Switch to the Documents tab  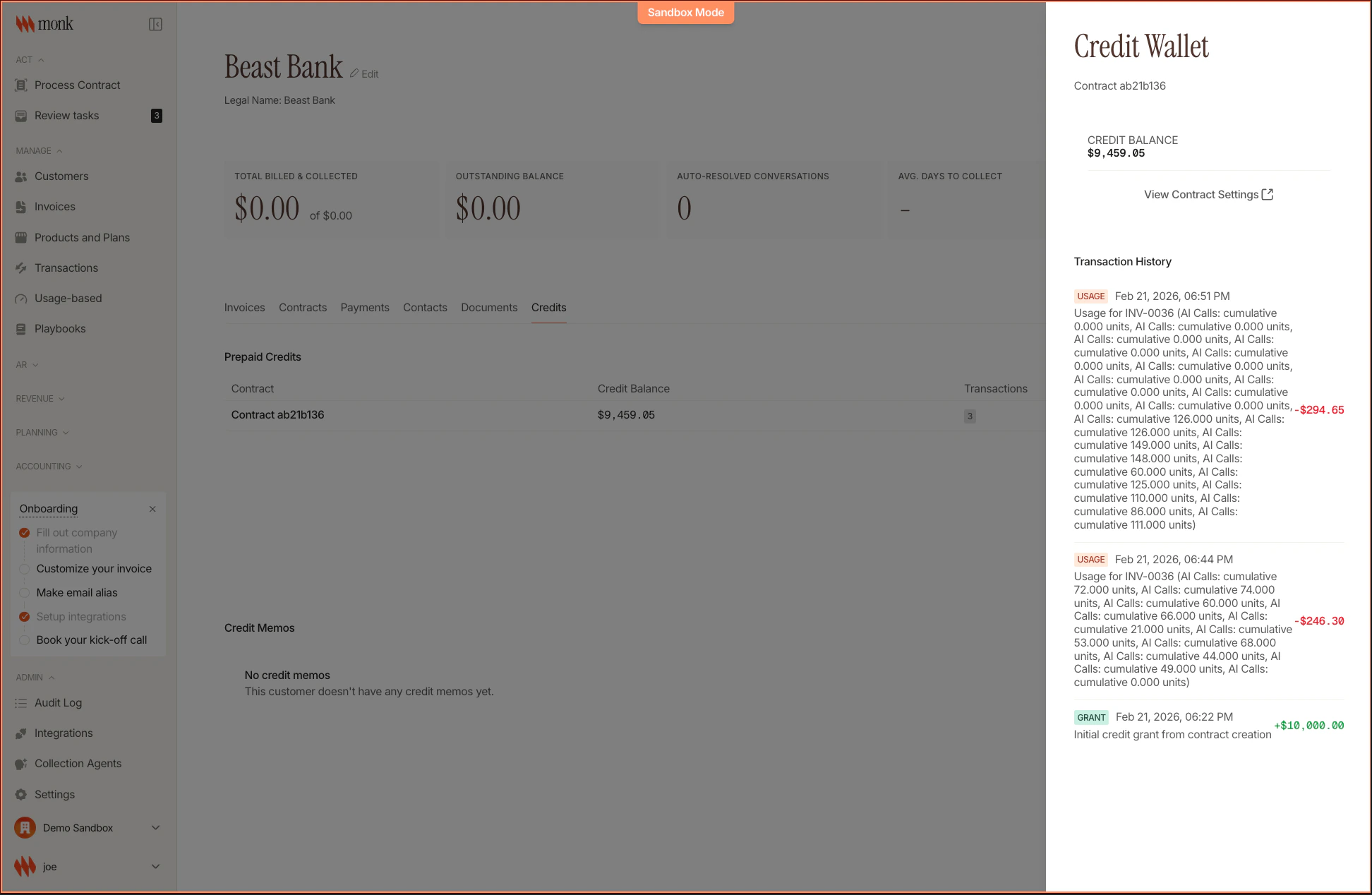click(489, 308)
